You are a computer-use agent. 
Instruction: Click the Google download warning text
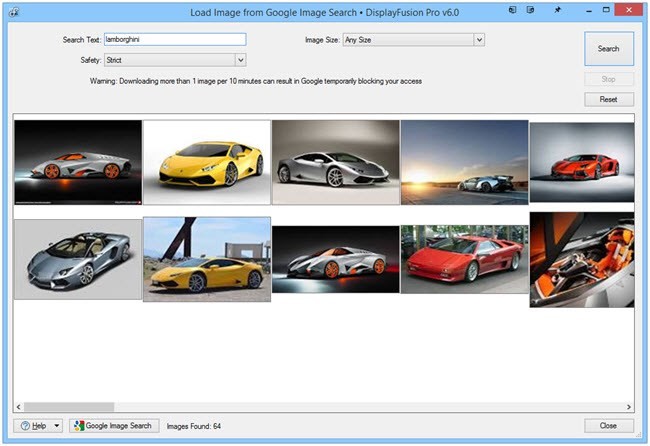256,81
